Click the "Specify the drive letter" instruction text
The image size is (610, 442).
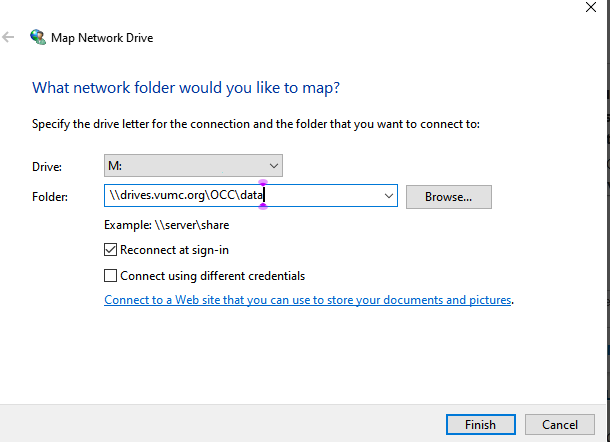click(256, 124)
